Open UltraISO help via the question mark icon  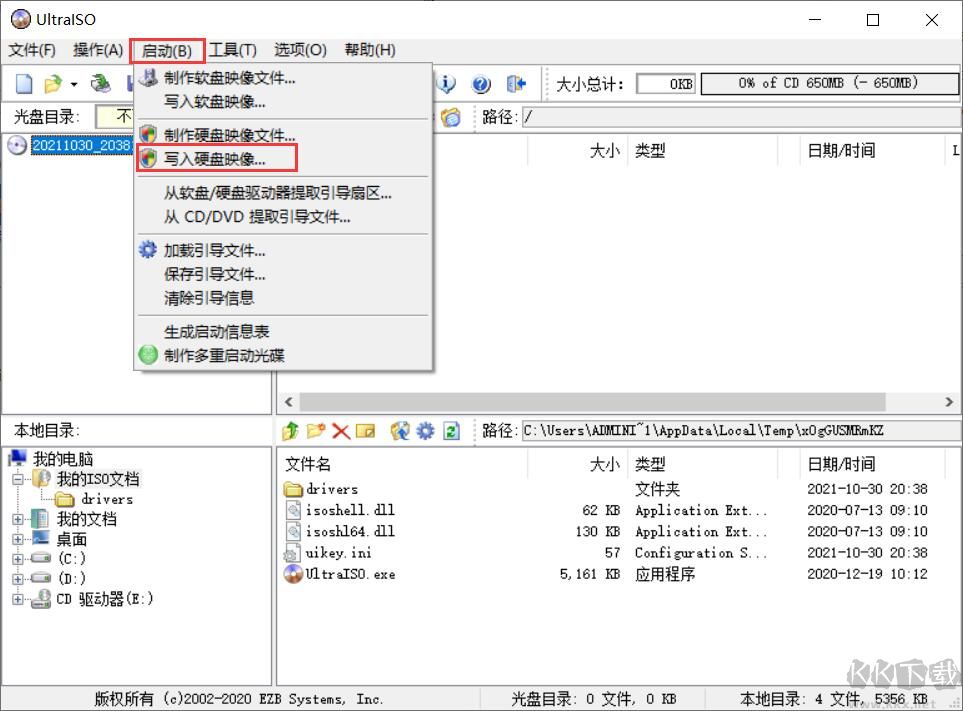pyautogui.click(x=481, y=85)
